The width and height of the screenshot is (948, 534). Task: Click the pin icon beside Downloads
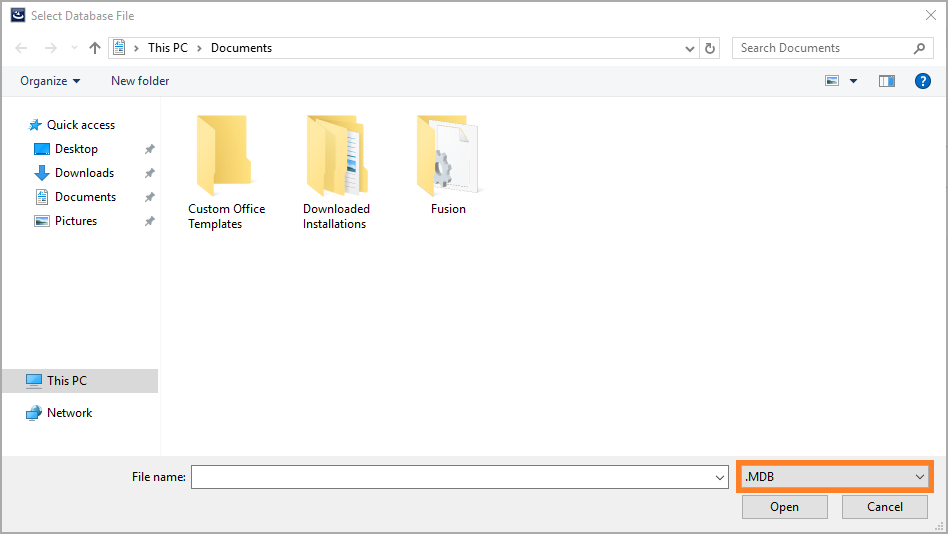149,173
